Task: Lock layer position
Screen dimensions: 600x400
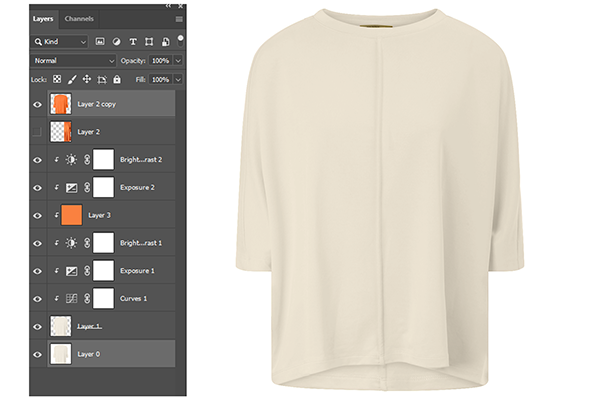Action: 87,79
